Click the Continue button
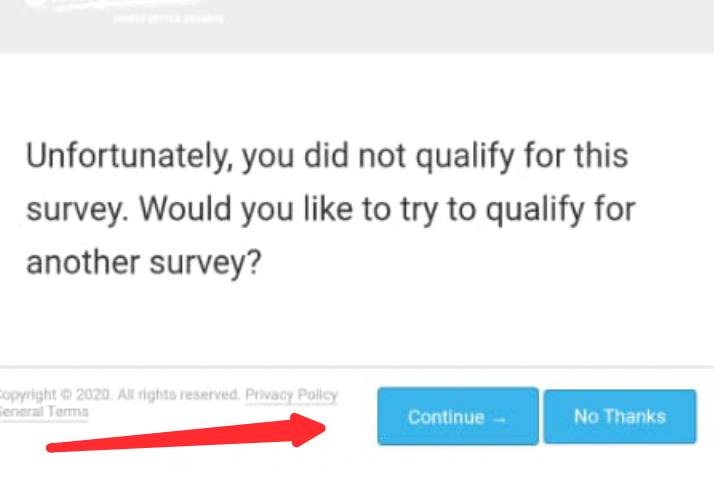Viewport: 714px width, 504px height. 458,416
